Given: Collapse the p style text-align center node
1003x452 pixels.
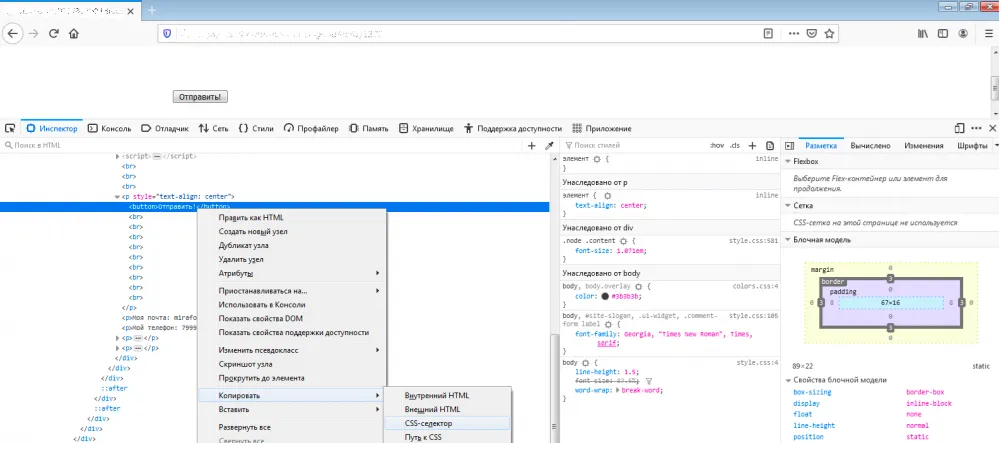Looking at the screenshot, I should (117, 197).
